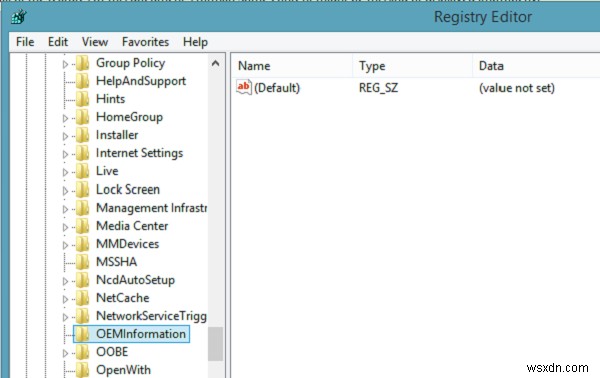This screenshot has height=378, width=600.
Task: Open the File menu
Action: 25,42
